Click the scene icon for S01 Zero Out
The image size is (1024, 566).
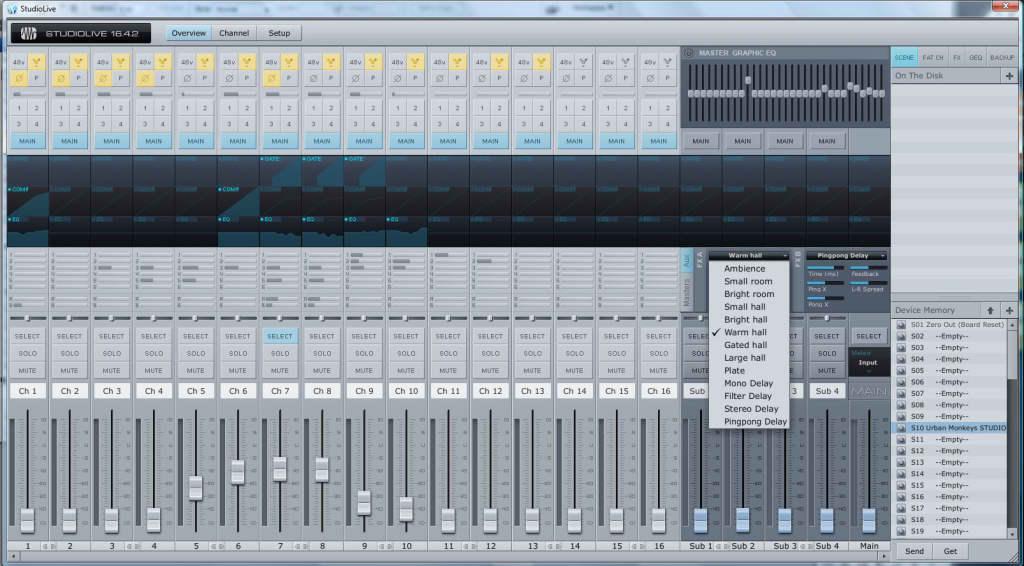[x=901, y=325]
